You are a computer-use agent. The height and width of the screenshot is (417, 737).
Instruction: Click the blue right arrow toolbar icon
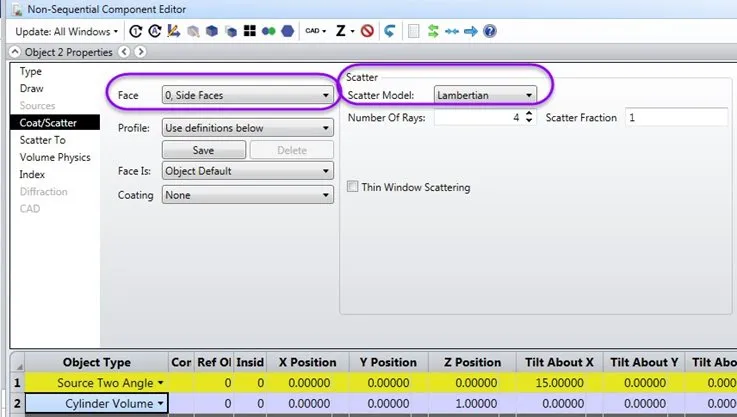tap(470, 31)
